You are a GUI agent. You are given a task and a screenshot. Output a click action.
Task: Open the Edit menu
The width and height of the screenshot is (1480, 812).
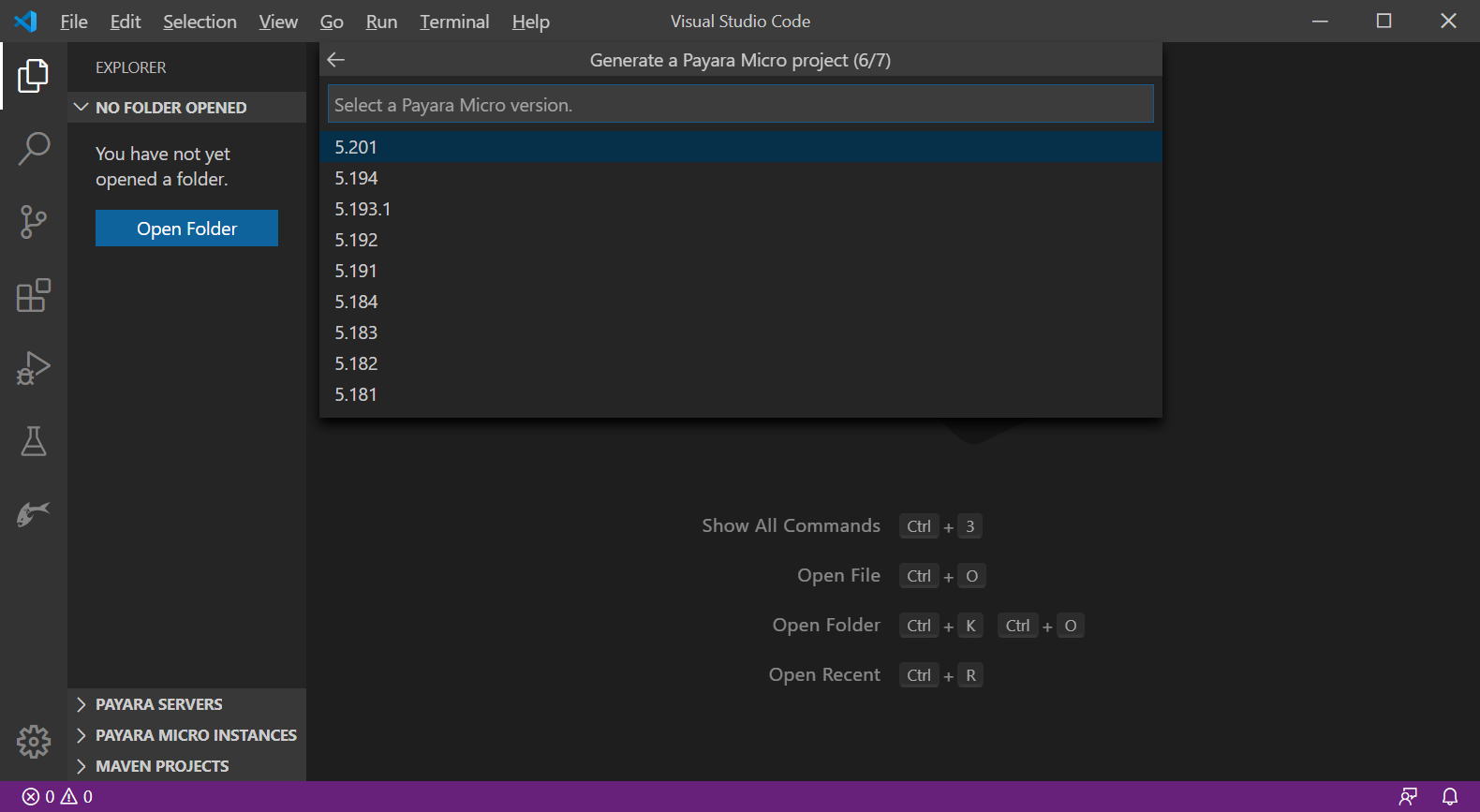pos(126,22)
